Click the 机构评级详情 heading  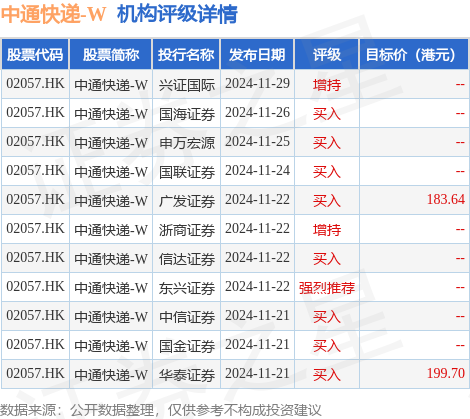177,14
